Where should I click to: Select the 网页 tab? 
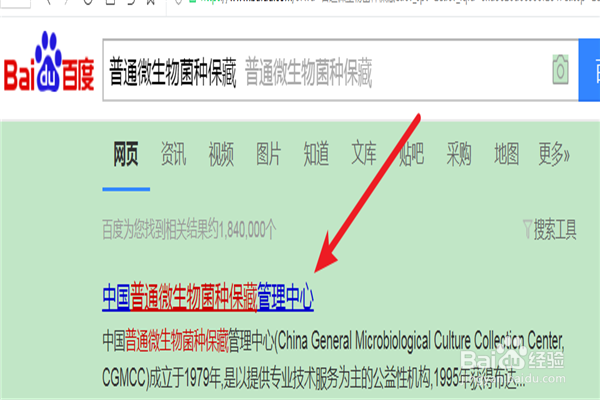(126, 154)
